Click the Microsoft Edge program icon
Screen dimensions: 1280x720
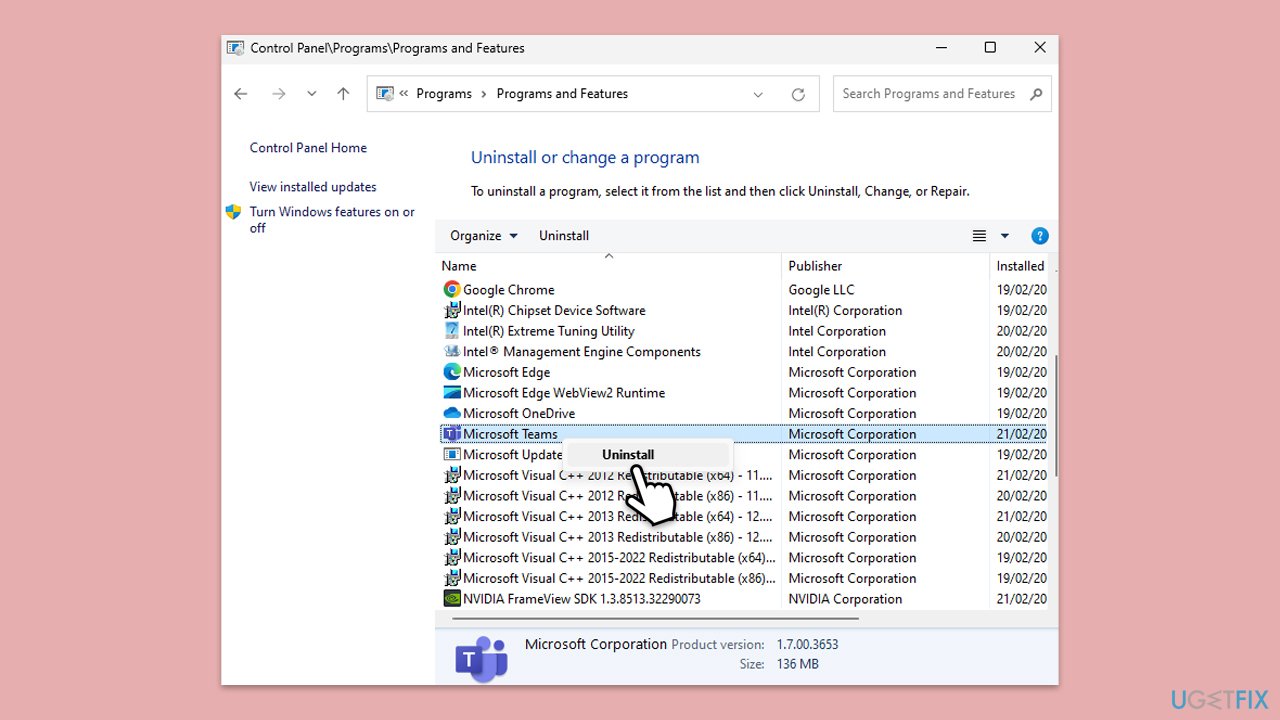(452, 372)
